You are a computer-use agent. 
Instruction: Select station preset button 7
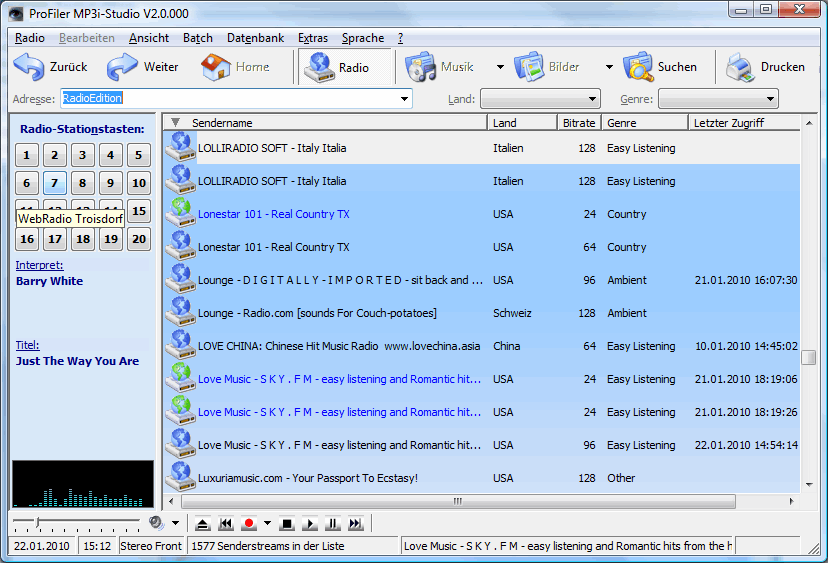tap(54, 183)
